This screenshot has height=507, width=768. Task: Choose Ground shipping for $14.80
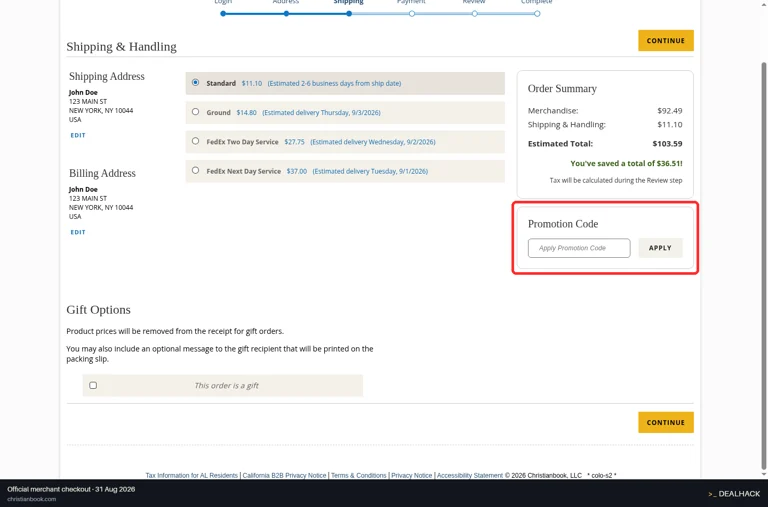point(195,112)
